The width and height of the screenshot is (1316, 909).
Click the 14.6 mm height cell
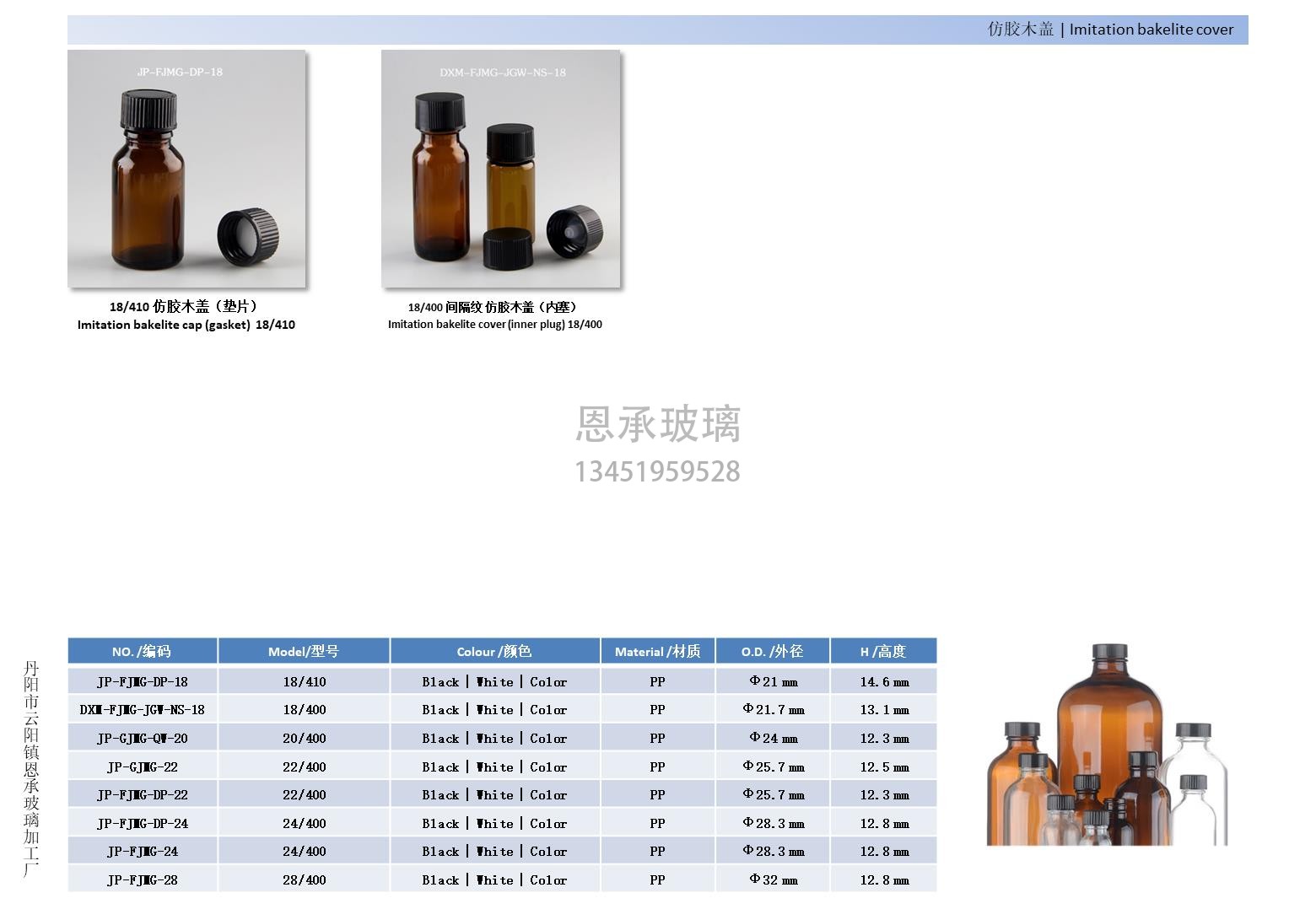(x=883, y=681)
